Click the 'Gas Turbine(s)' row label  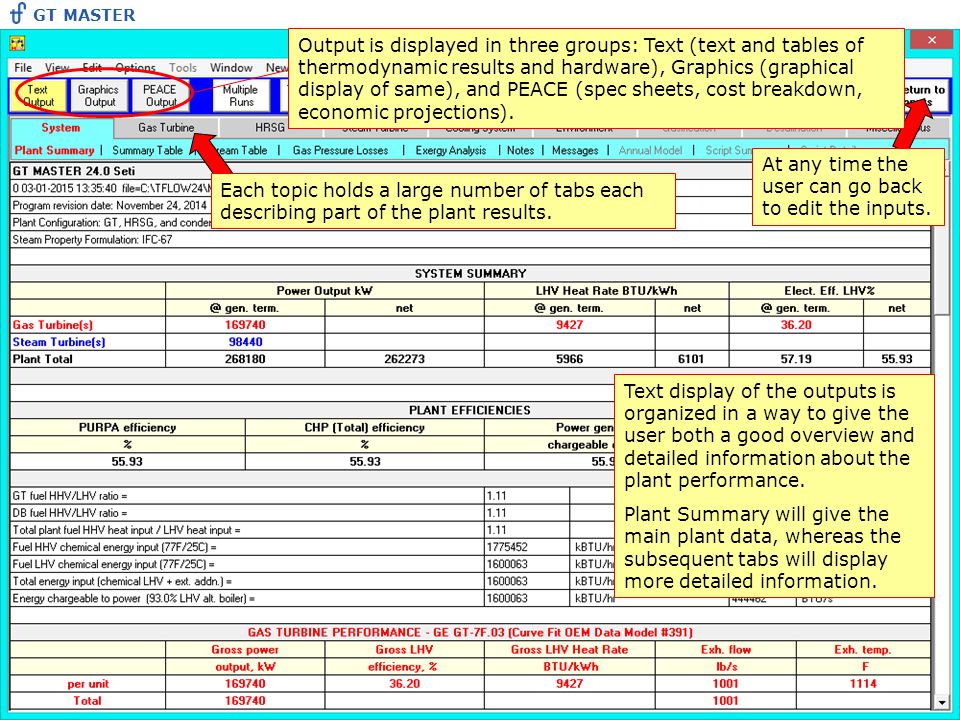pos(53,324)
